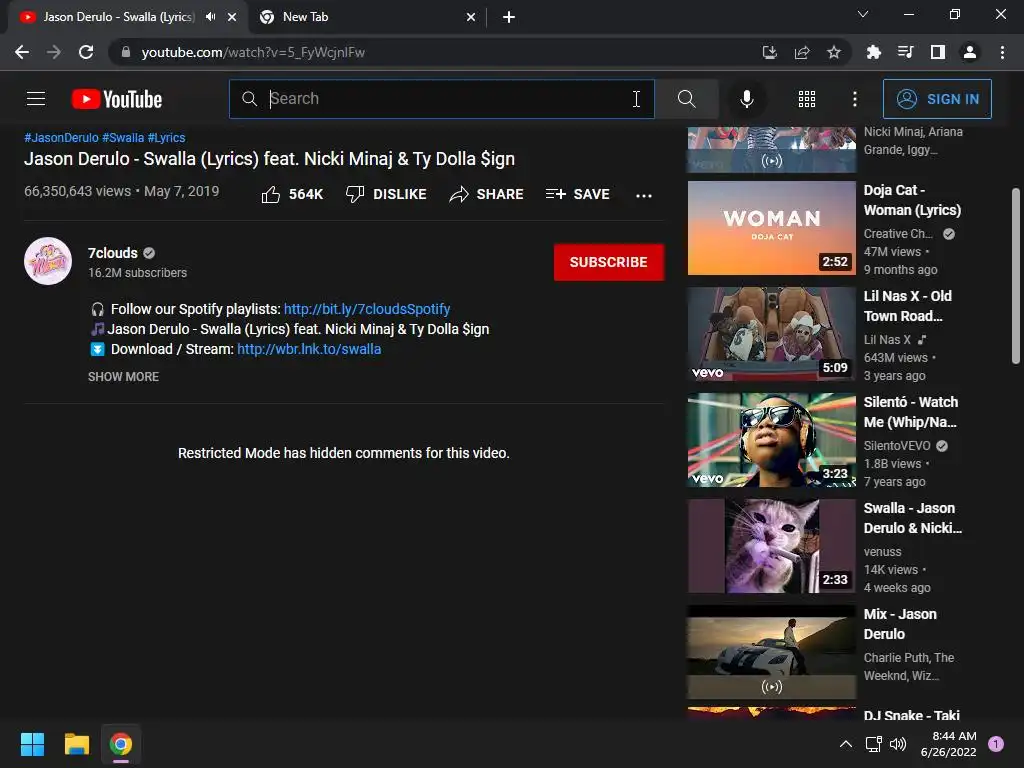Close the Jason Derulo Swalla tab
The height and width of the screenshot is (768, 1024).
(x=232, y=17)
